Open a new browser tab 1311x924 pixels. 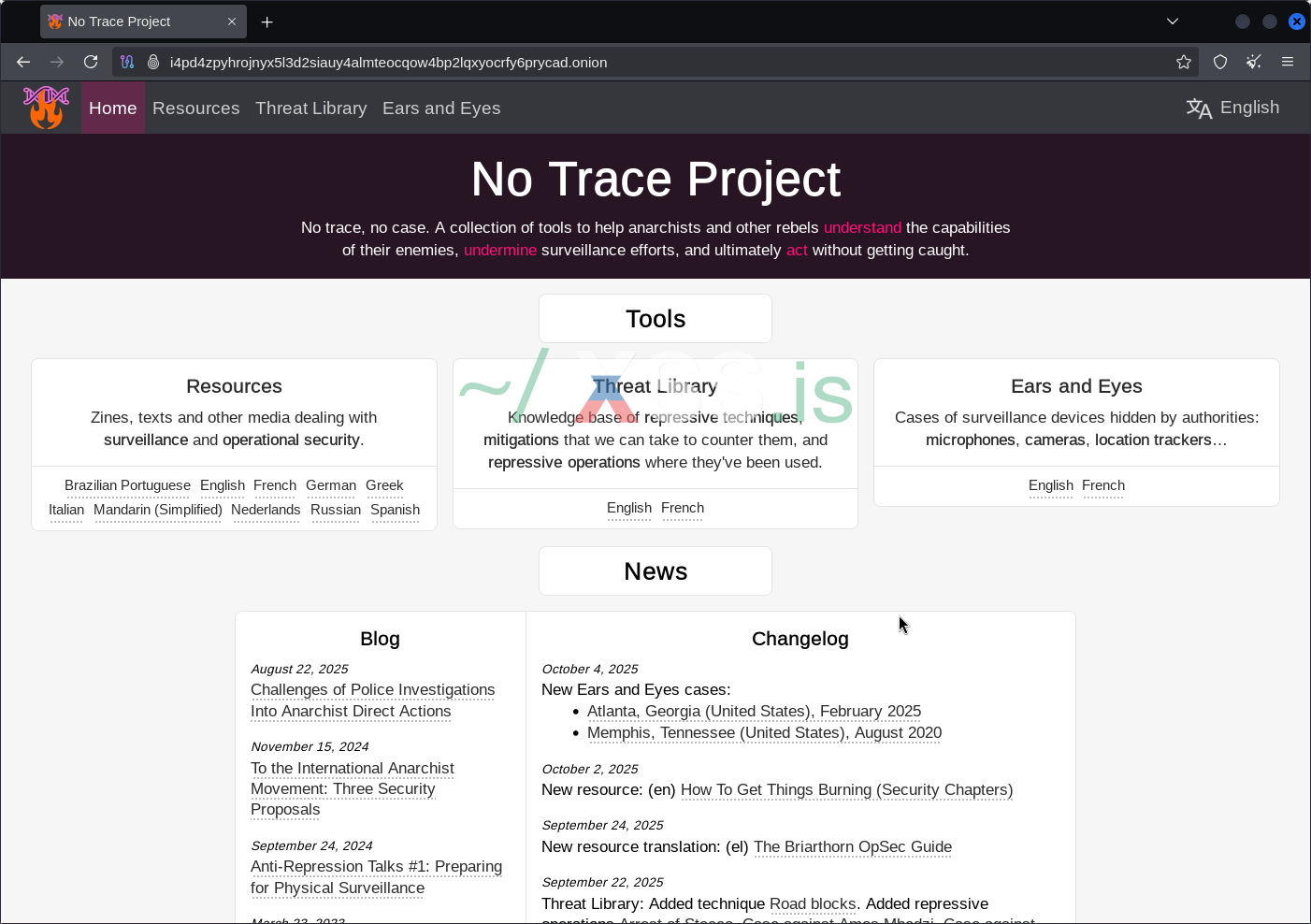[267, 22]
